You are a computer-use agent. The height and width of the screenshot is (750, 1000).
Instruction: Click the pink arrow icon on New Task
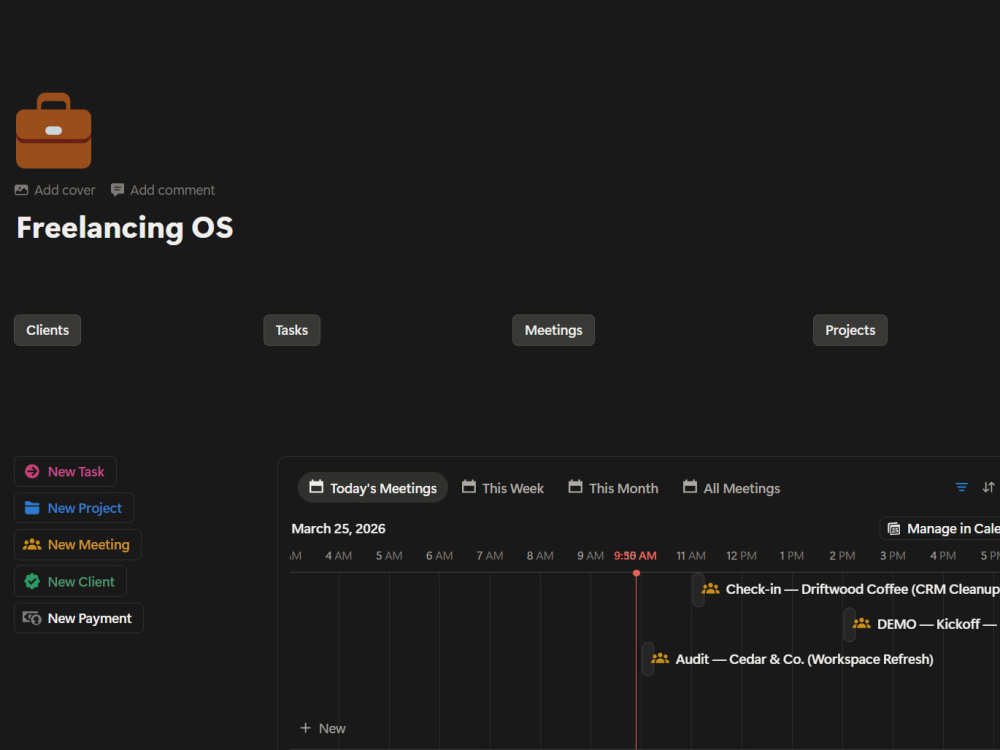[x=32, y=471]
